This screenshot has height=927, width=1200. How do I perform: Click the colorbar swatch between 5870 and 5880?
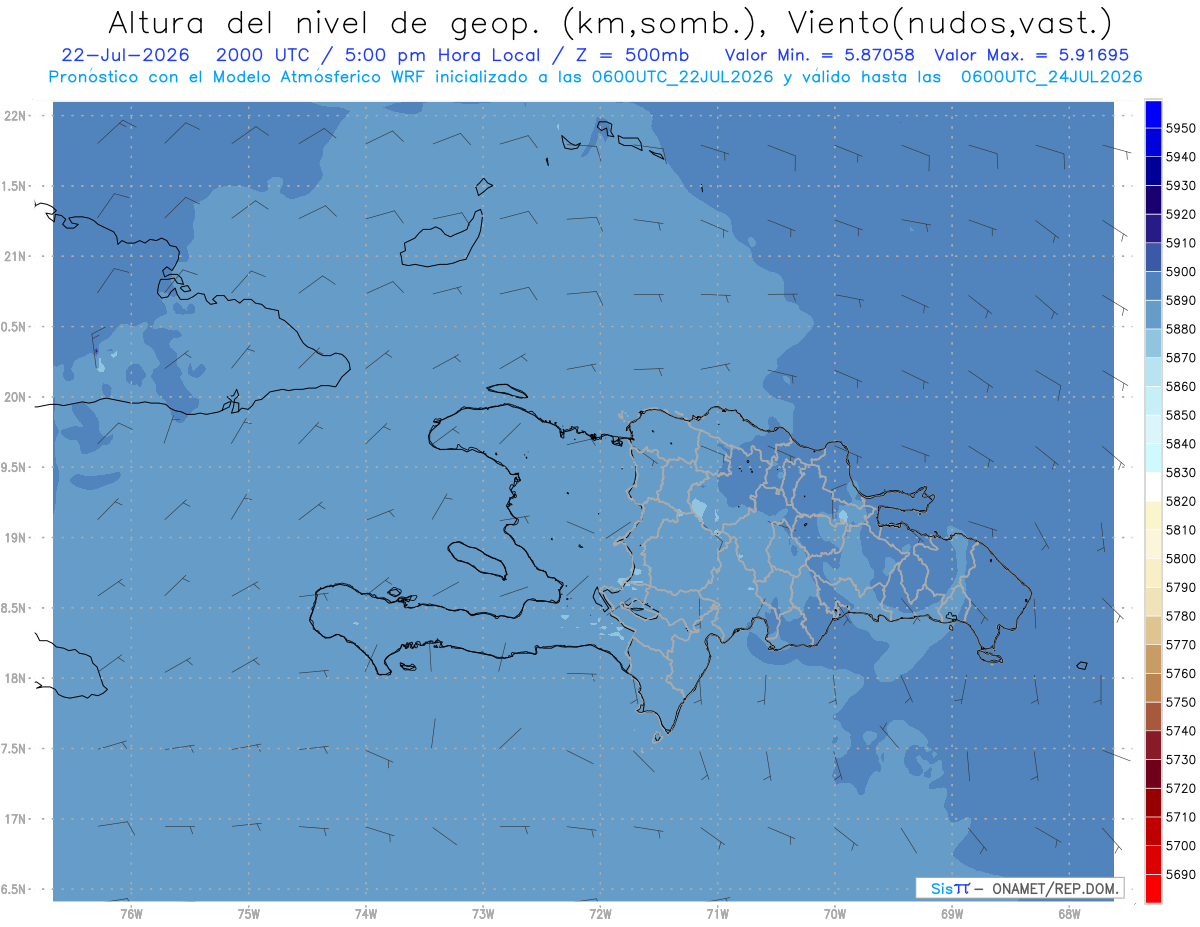coord(1153,343)
